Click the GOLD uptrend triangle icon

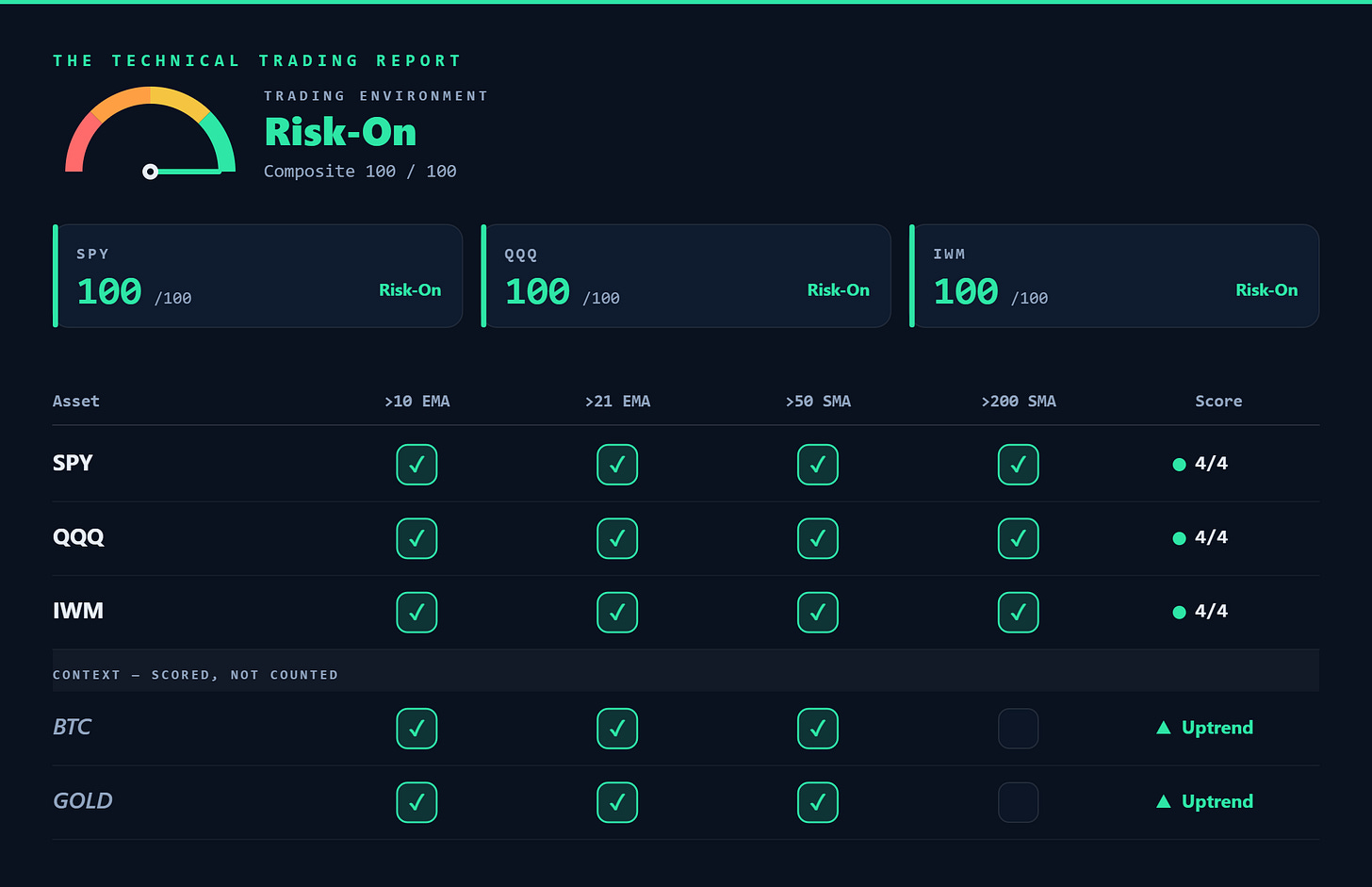1164,801
